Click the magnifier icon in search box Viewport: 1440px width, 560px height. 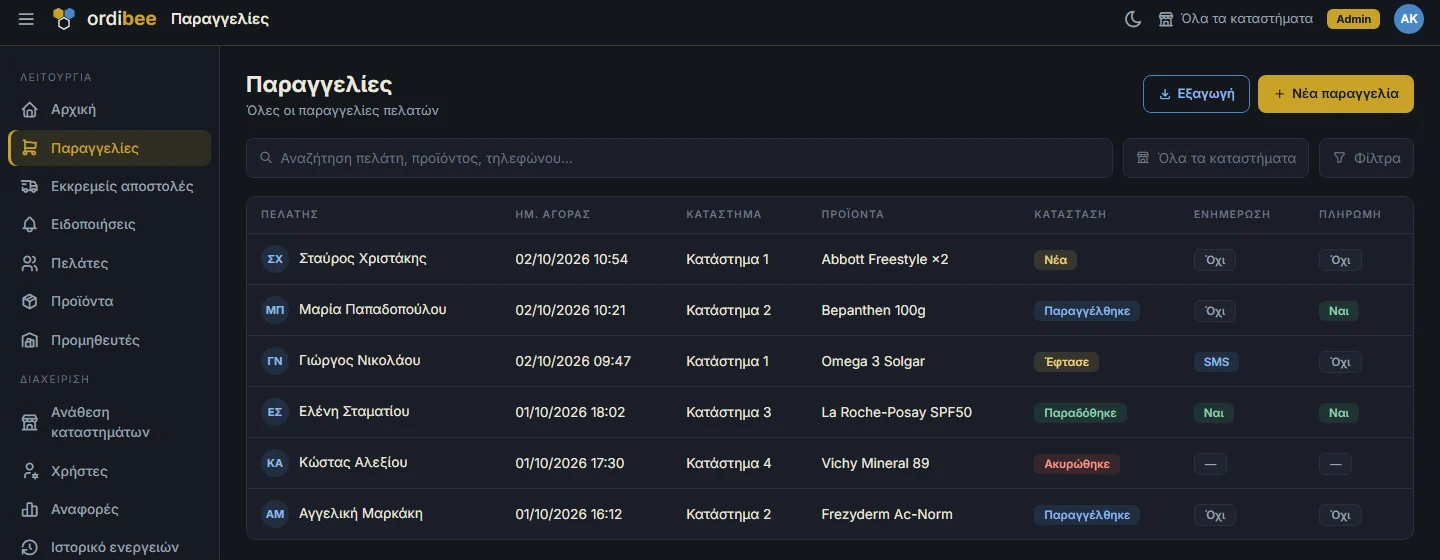coord(266,158)
